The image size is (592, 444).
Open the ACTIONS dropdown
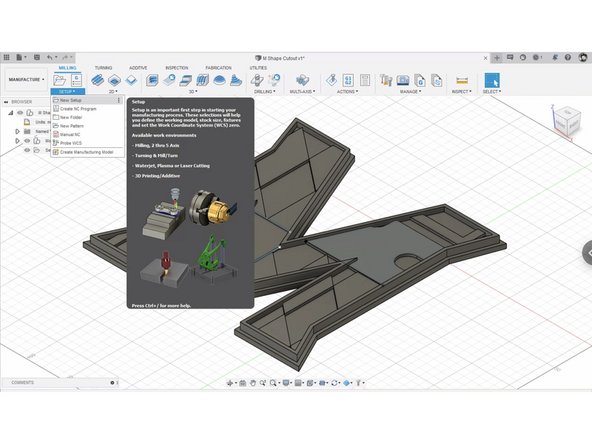click(x=348, y=91)
